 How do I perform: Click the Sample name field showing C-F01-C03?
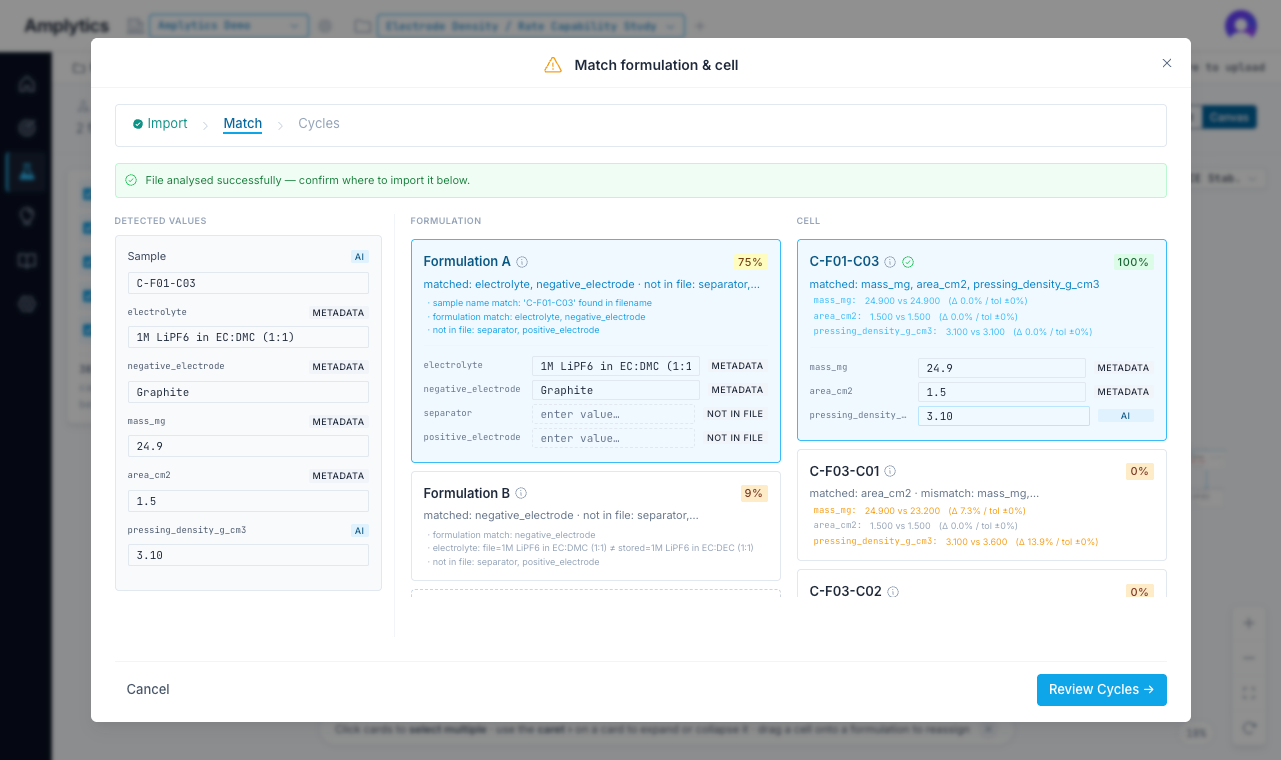coord(248,283)
